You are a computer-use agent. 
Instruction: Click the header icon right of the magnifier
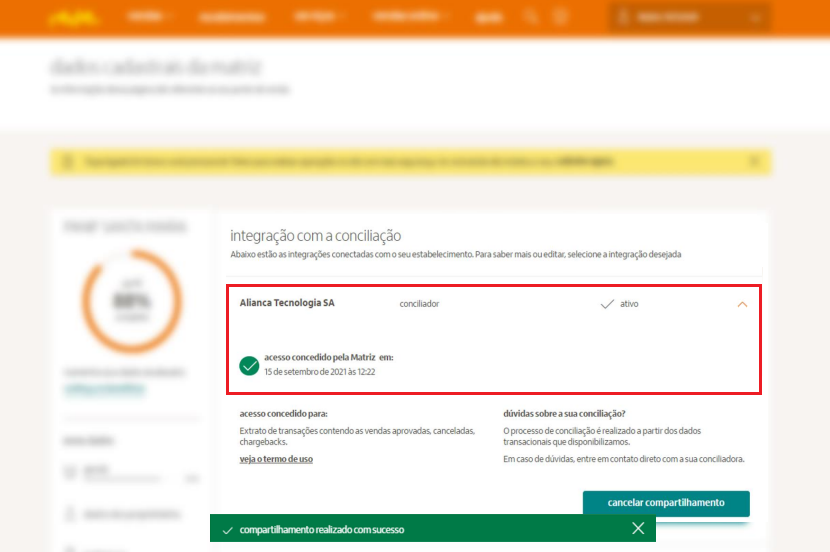click(x=560, y=17)
